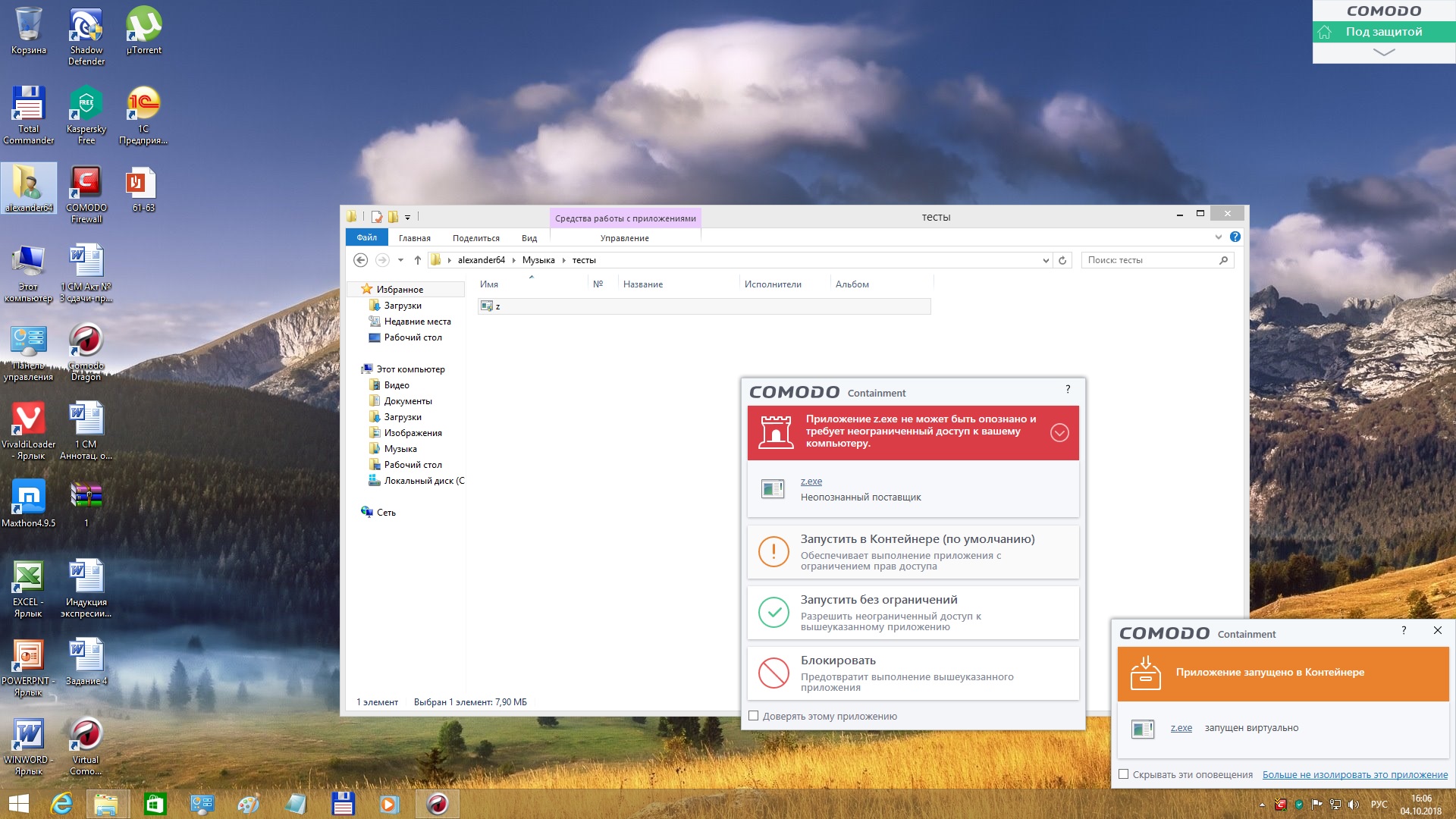Click the Run in Container warning icon
The image size is (1456, 819).
(773, 551)
